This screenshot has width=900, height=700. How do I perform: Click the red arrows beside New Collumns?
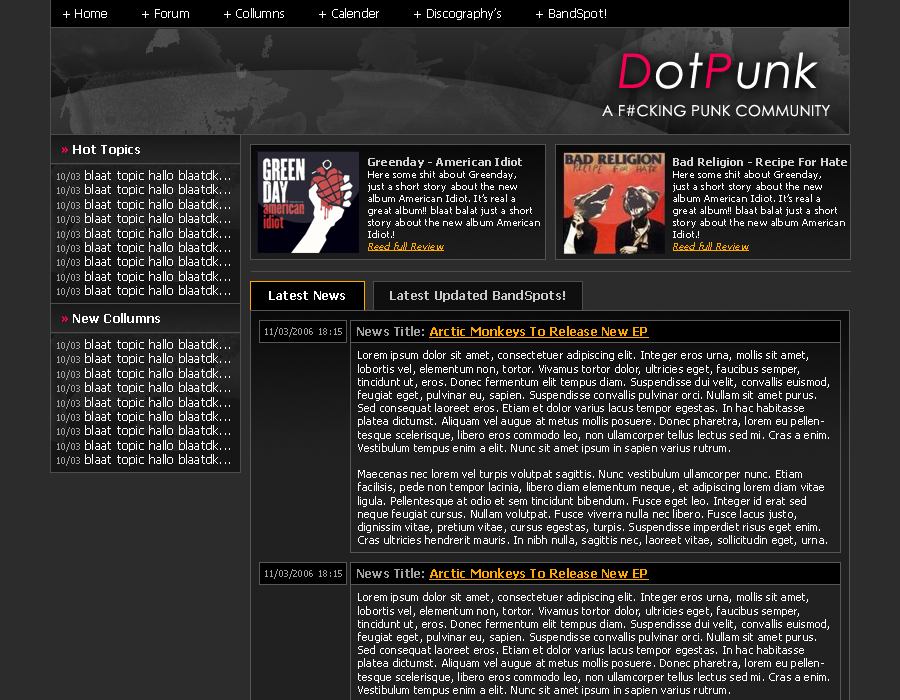(65, 319)
